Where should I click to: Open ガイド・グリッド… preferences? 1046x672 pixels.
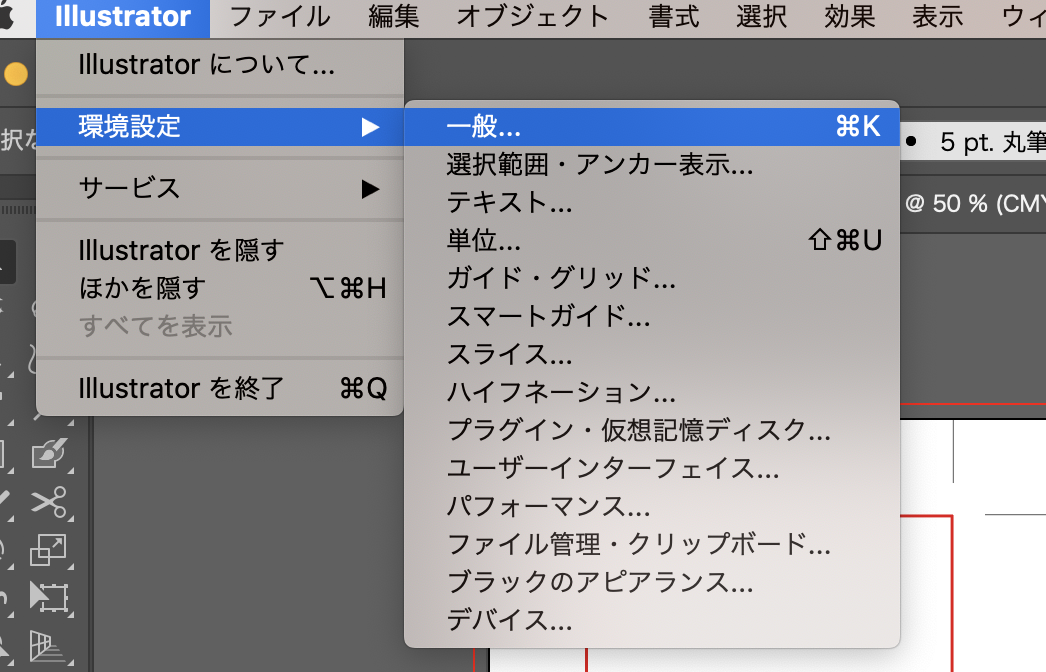[x=652, y=278]
